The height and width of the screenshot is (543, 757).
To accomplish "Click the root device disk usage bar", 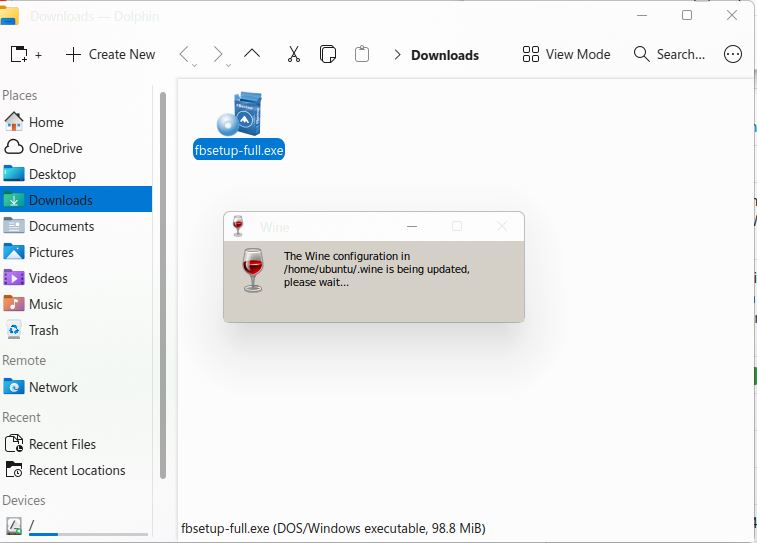I will coord(88,534).
